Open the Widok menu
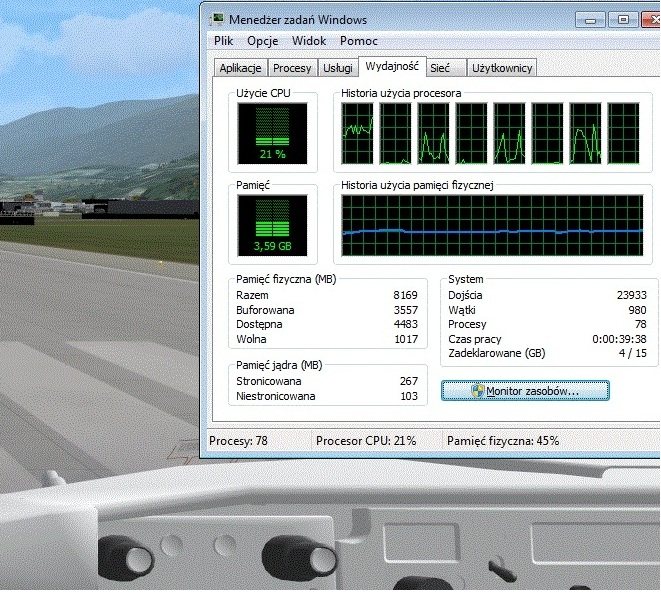The width and height of the screenshot is (661, 594). click(x=309, y=41)
